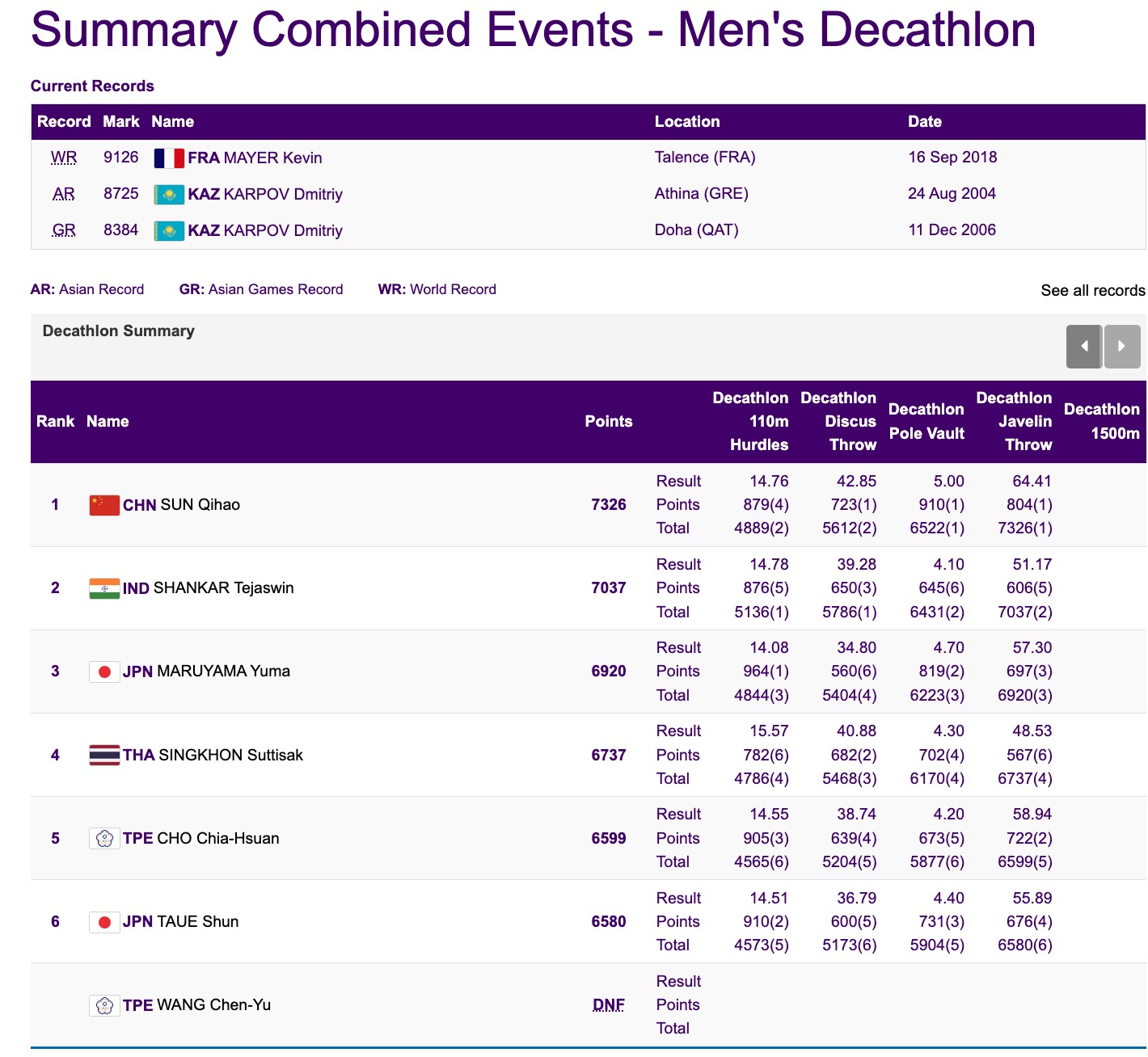
Task: Click the Japan flag beside MARUYAMA Yuma
Action: tap(104, 672)
